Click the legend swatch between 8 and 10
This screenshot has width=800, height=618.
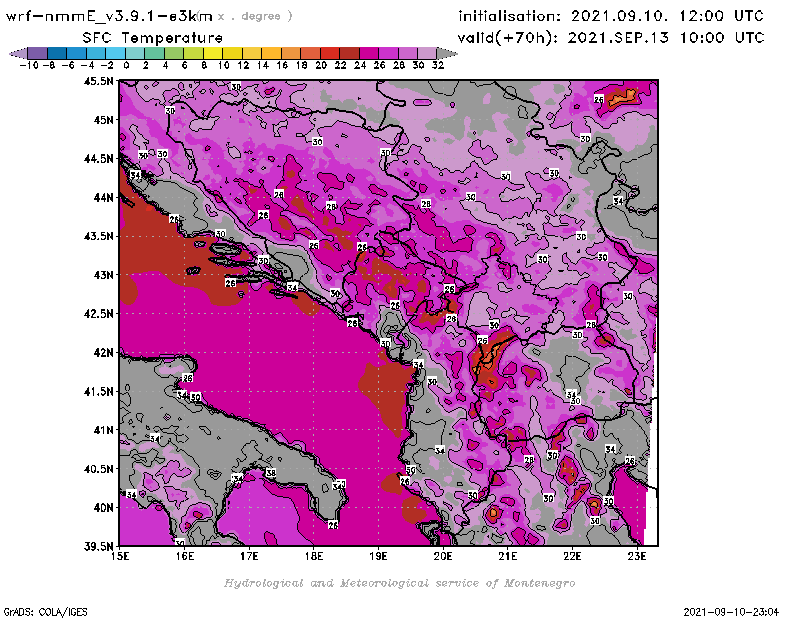[x=213, y=53]
